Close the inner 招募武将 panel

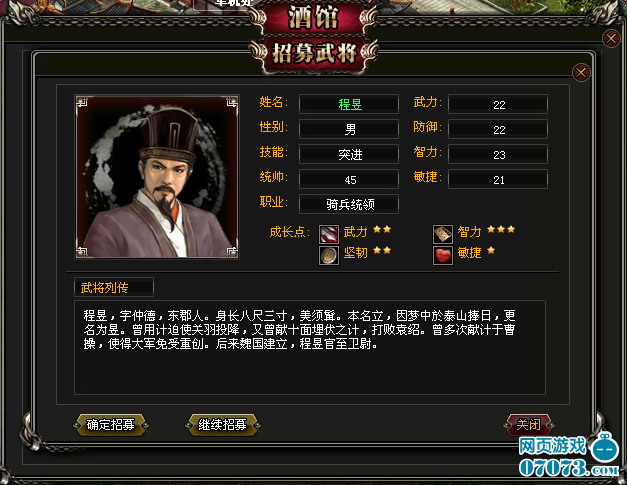click(581, 73)
